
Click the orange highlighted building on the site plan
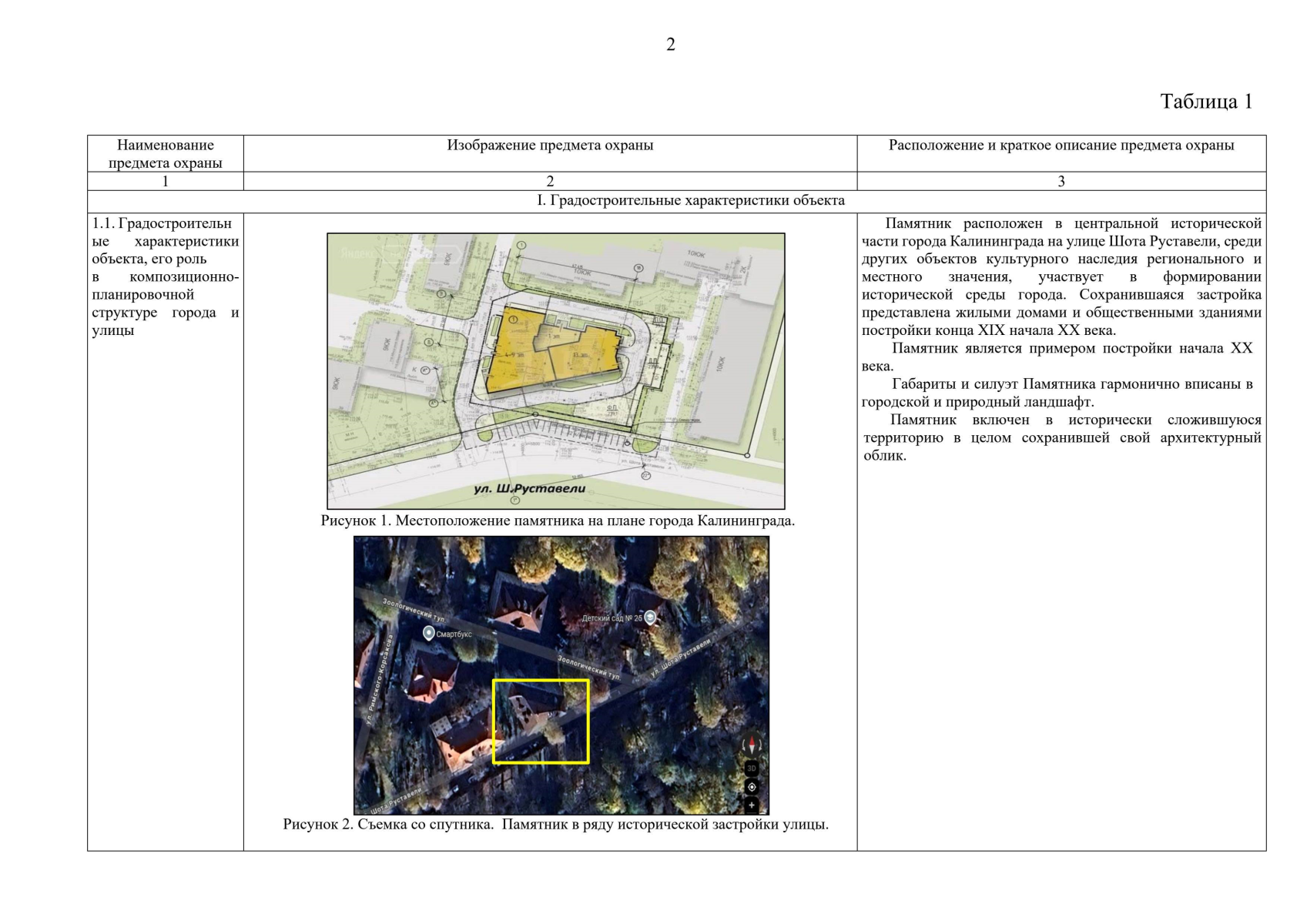pyautogui.click(x=551, y=350)
